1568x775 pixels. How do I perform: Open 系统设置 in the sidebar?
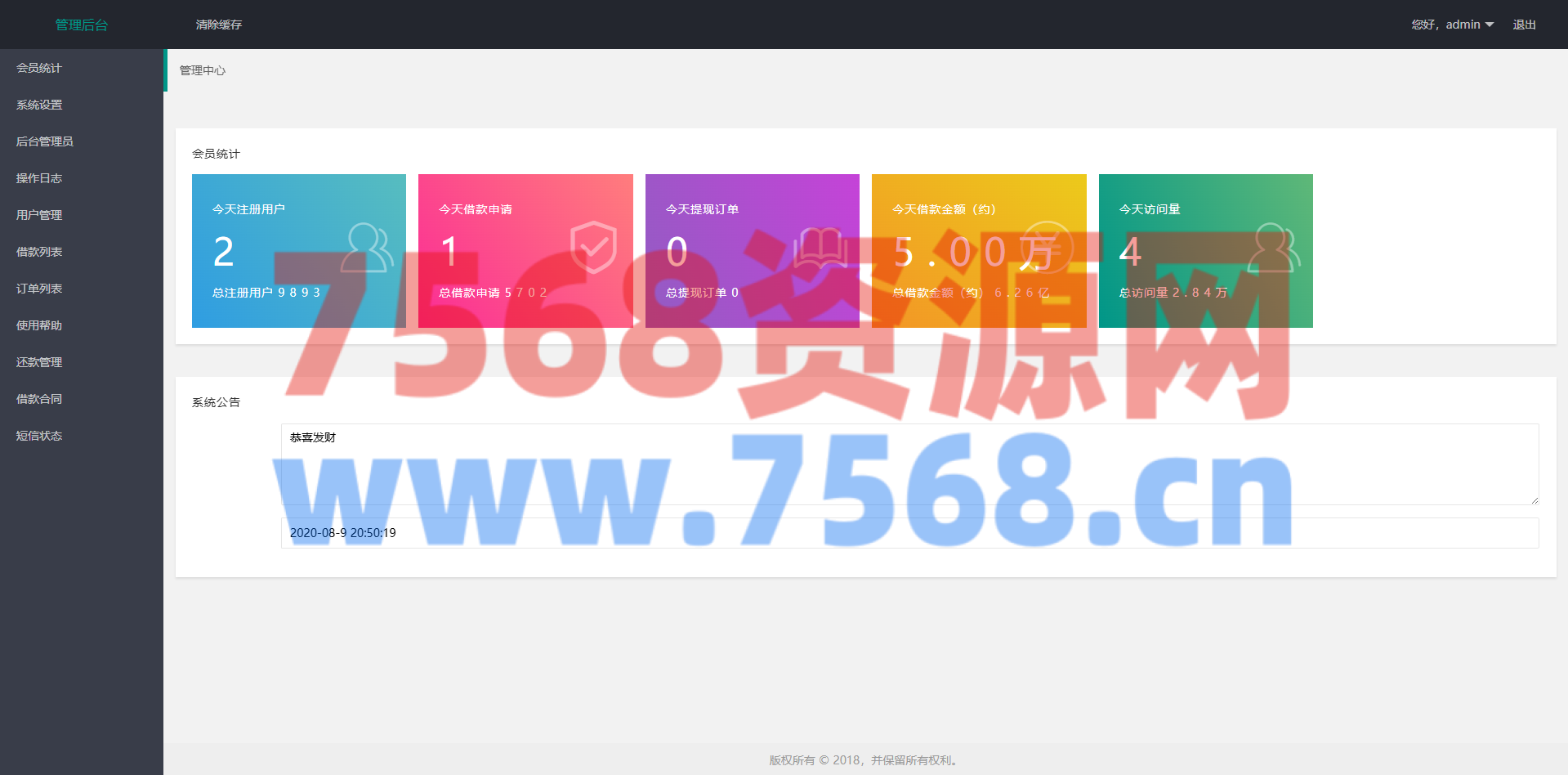click(x=39, y=105)
